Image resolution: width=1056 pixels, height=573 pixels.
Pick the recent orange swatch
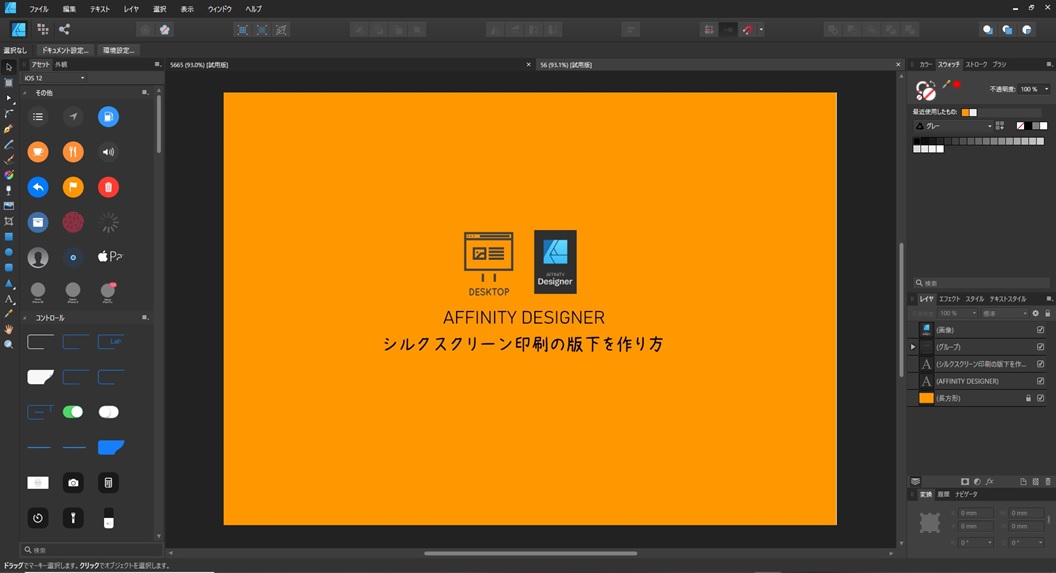click(x=965, y=112)
